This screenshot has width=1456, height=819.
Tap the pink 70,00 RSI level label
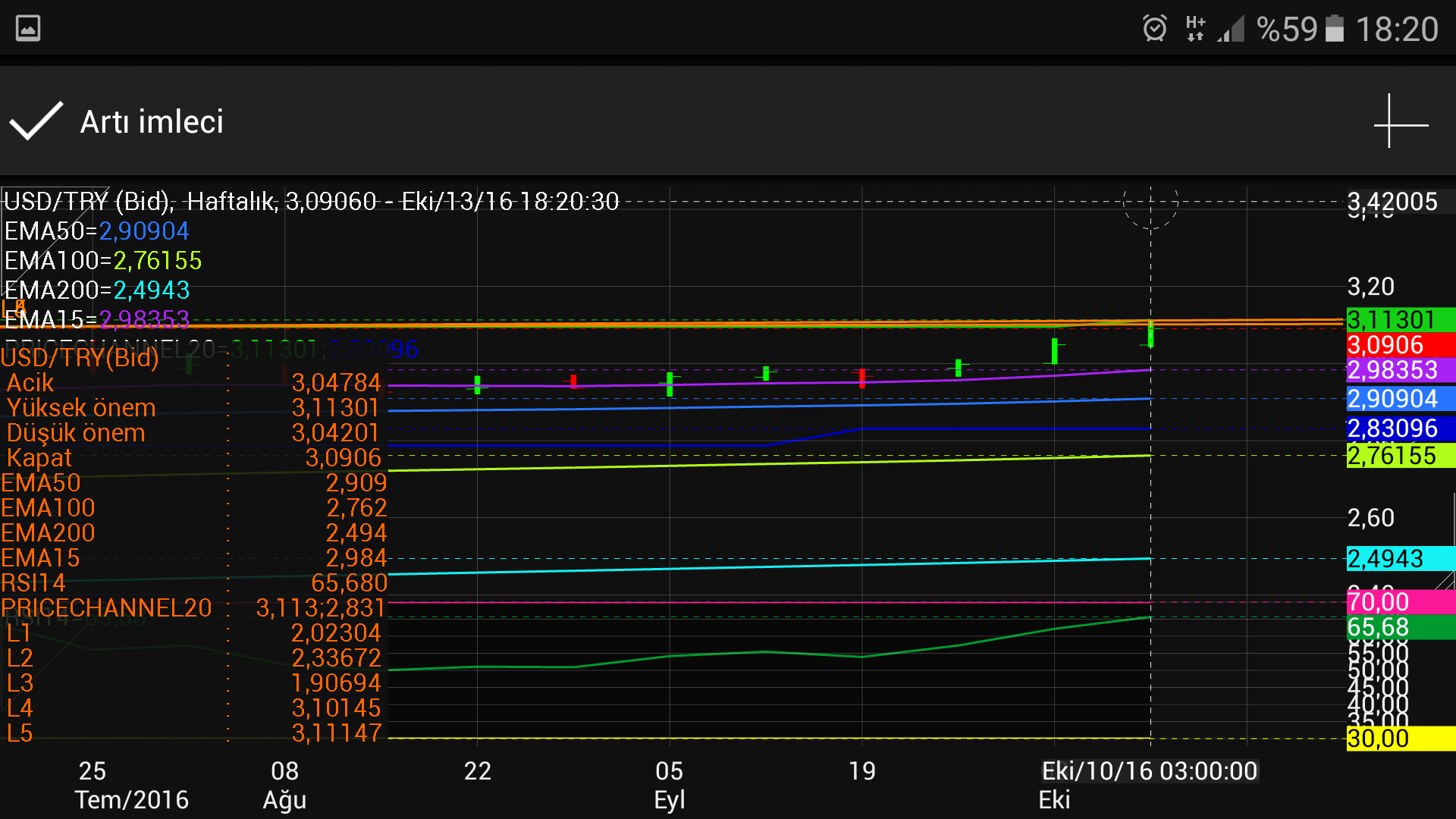pos(1400,602)
